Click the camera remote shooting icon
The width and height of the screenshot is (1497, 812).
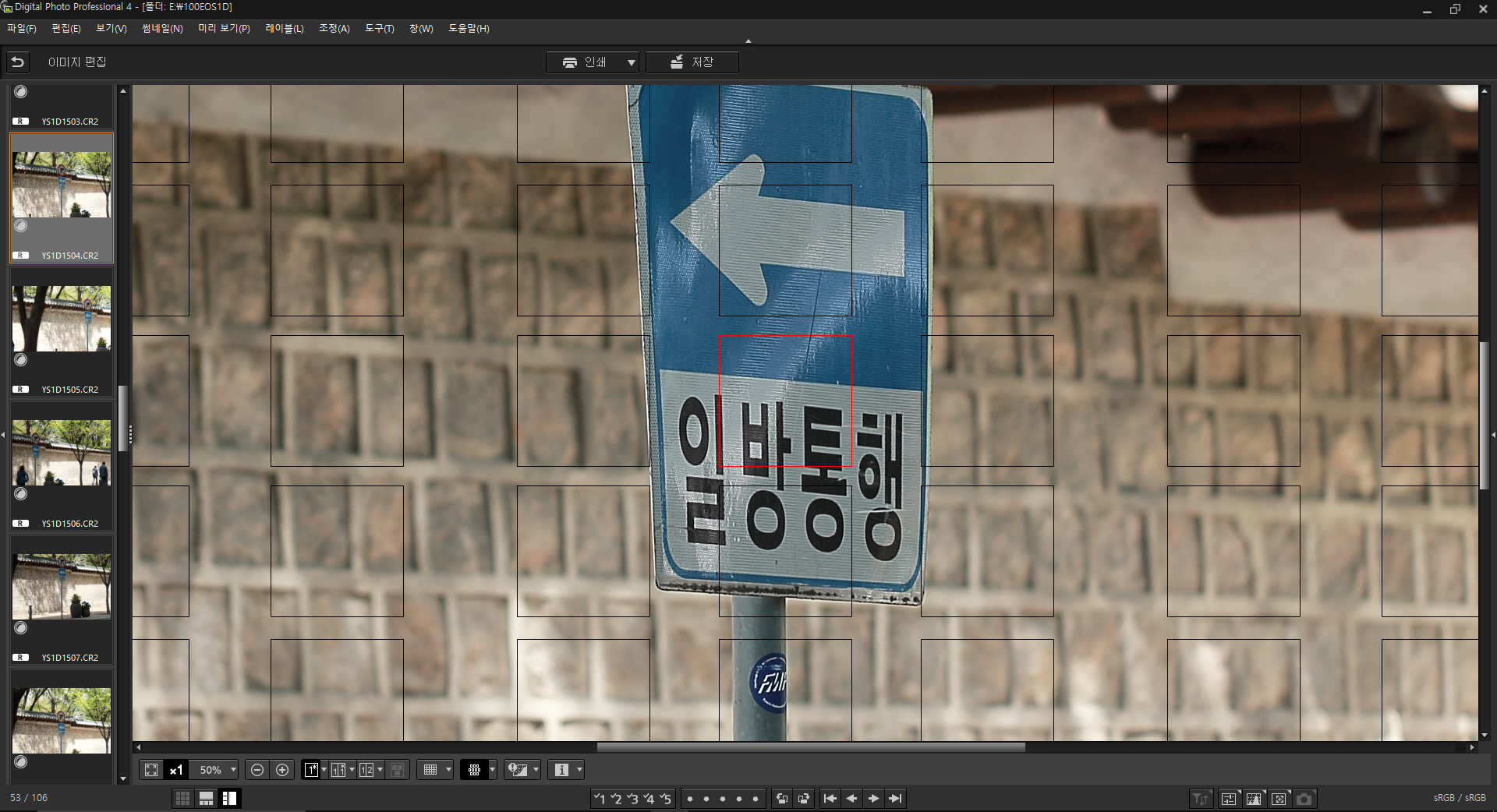coord(1304,798)
